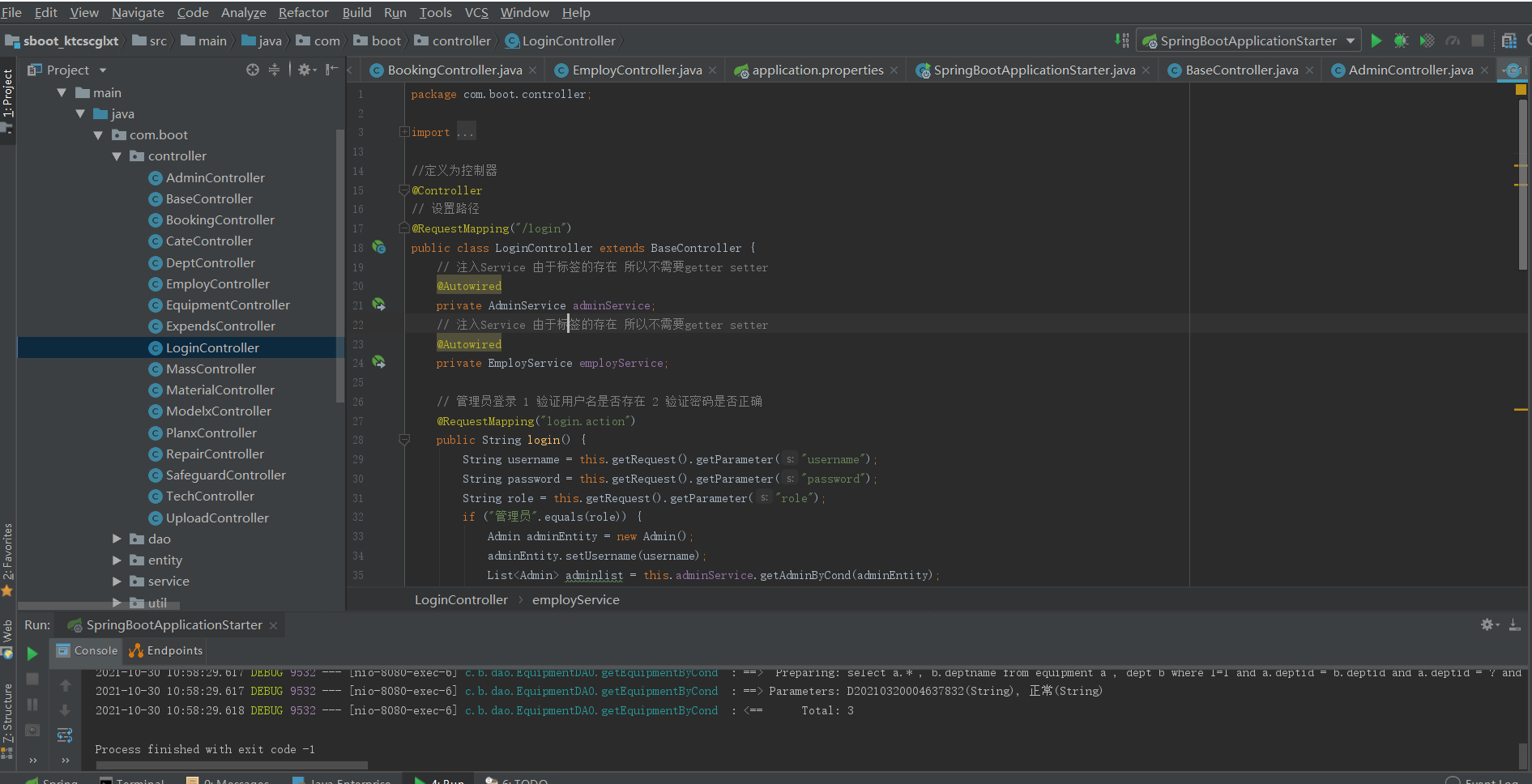Run with coverage from the main toolbar
The width and height of the screenshot is (1532, 784).
[1427, 40]
